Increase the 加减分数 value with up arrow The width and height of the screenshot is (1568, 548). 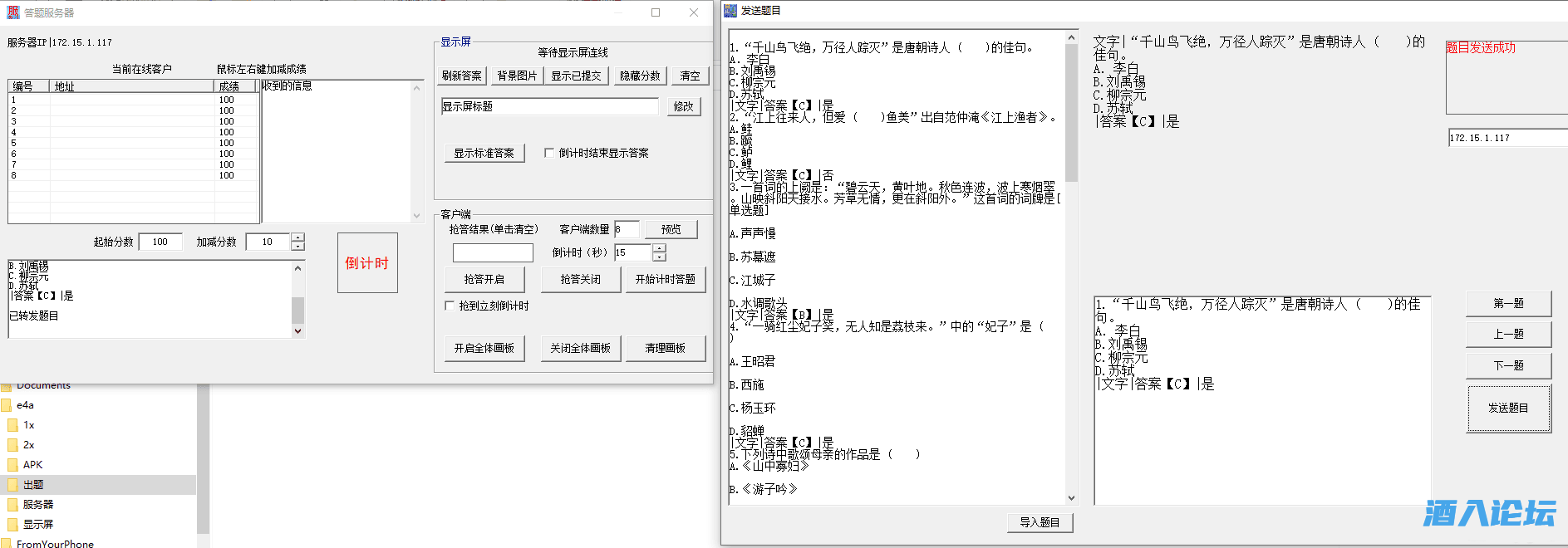point(298,237)
